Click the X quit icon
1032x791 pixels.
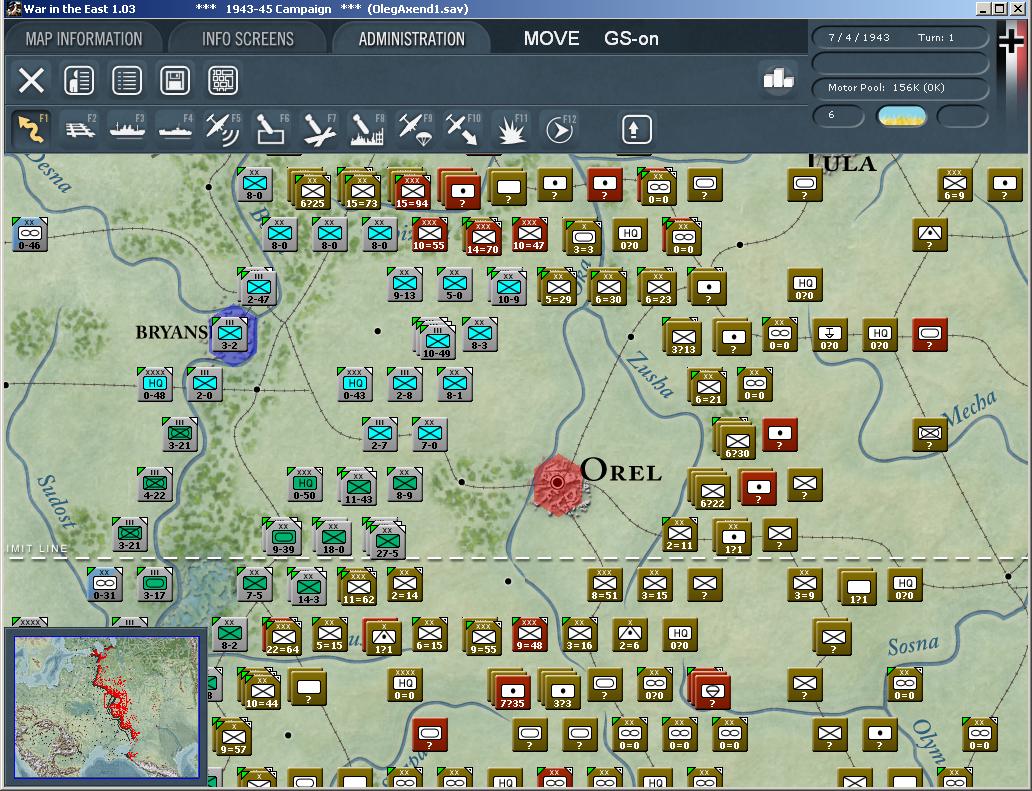31,80
